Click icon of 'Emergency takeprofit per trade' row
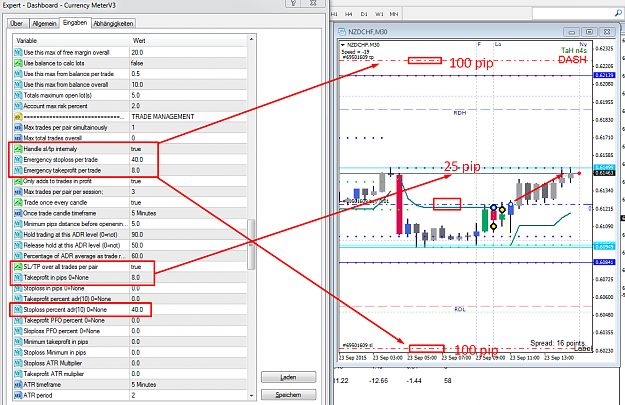Screen dimensions: 625x405 point(18,170)
